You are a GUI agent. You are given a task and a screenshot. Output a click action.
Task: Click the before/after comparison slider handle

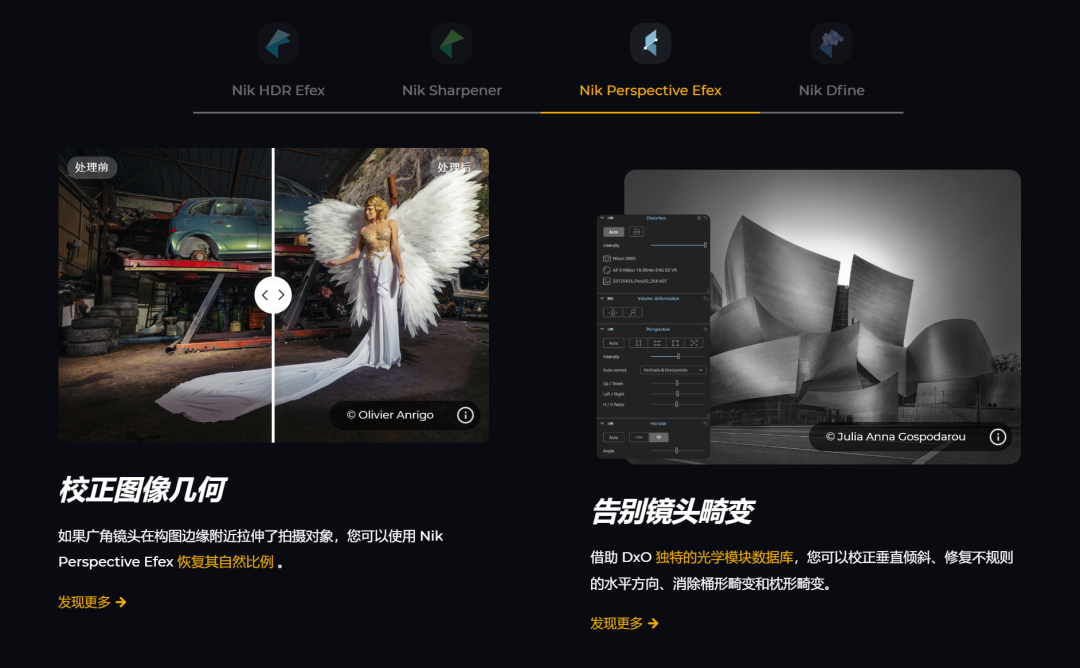[x=273, y=295]
